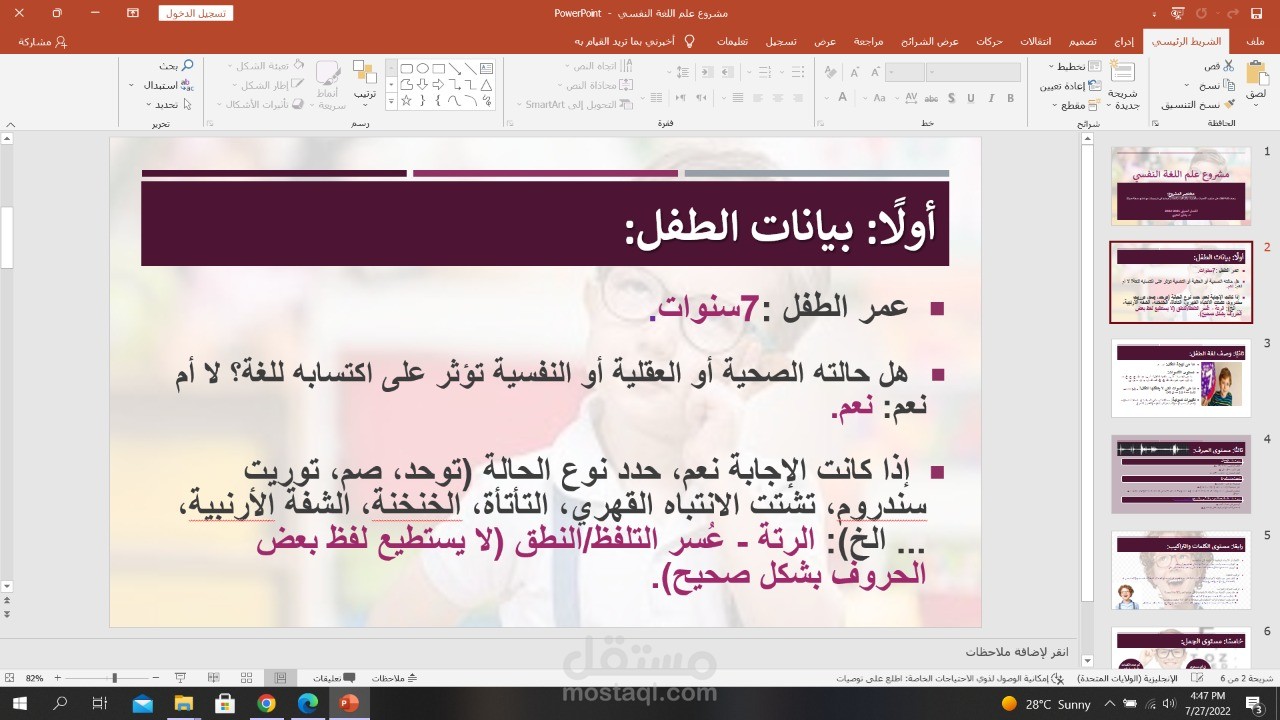Open Quick Styles (أنماط سريعة) gallery
1280x720 pixels.
click(328, 84)
